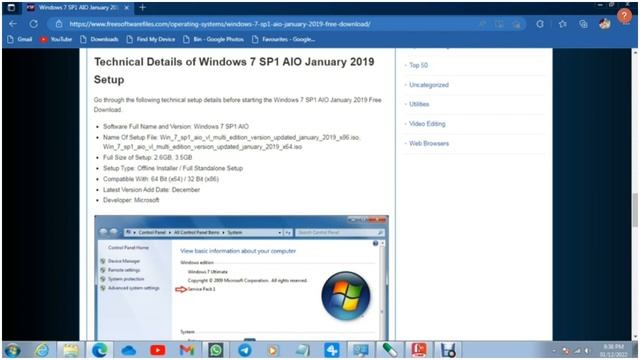Click the x86.iso setup file name
This screenshot has width=640, height=360.
click(260, 137)
